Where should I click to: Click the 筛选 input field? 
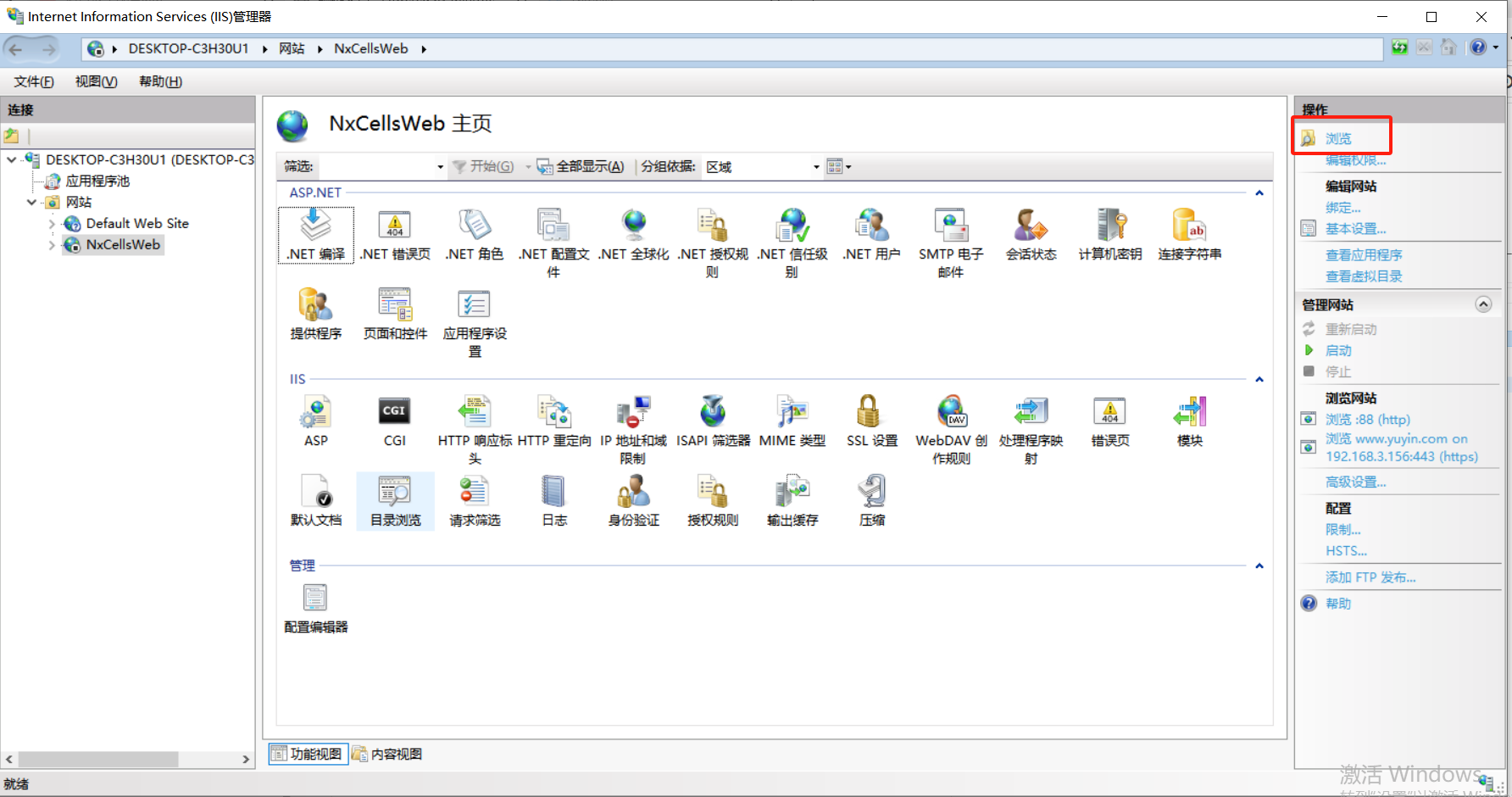[x=375, y=167]
